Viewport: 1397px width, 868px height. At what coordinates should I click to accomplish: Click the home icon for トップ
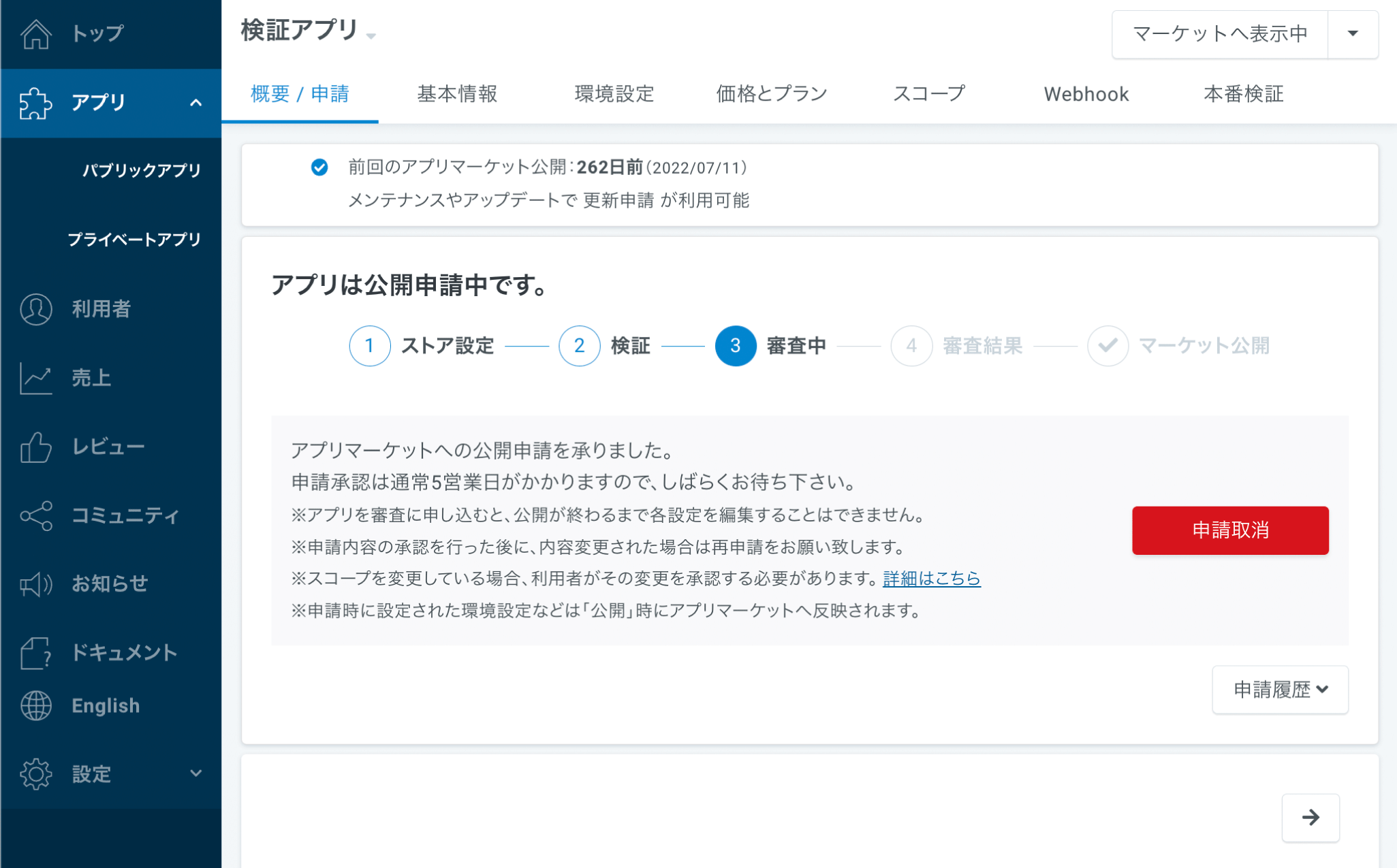[36, 33]
